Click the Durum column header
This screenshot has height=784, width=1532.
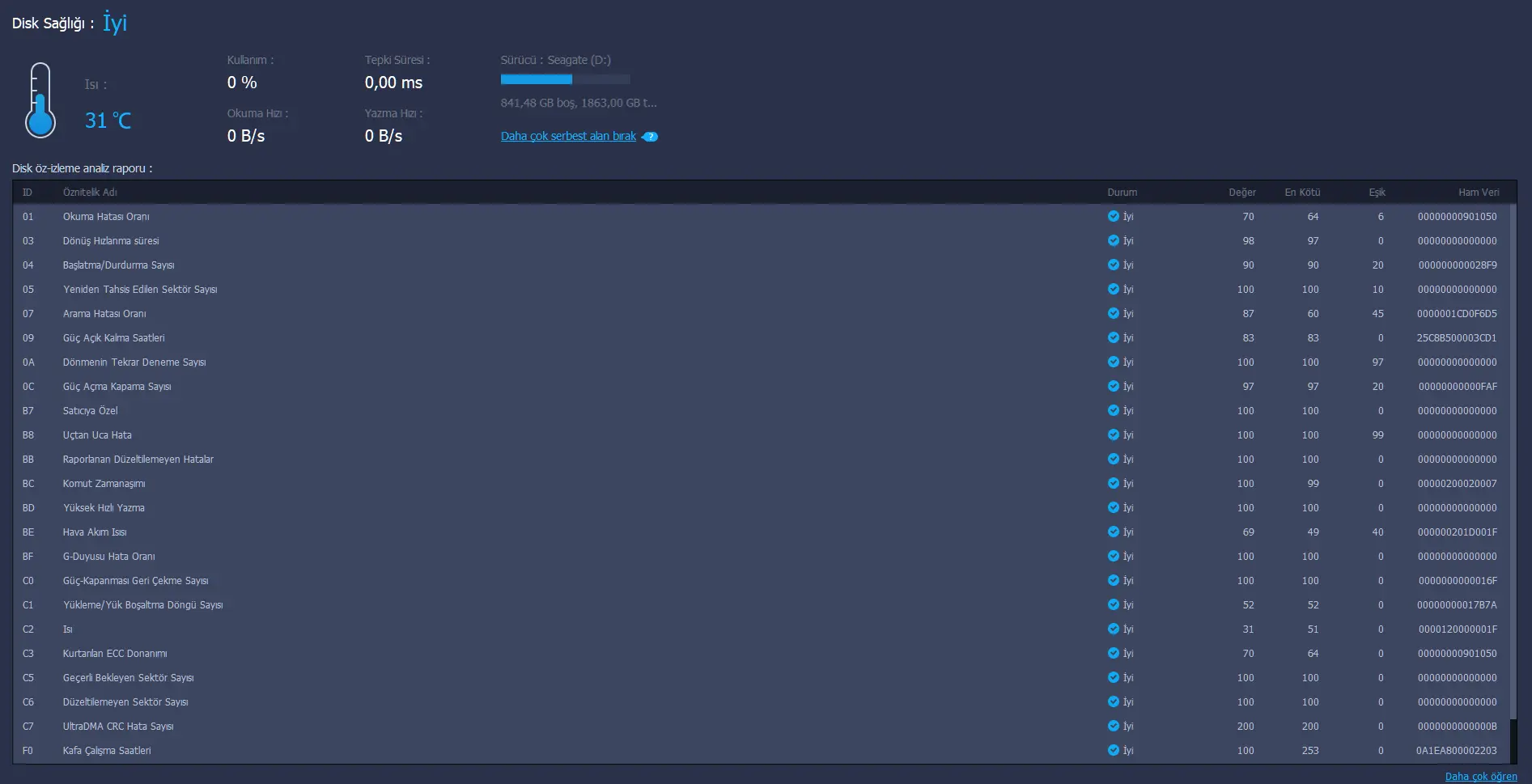pyautogui.click(x=1122, y=193)
